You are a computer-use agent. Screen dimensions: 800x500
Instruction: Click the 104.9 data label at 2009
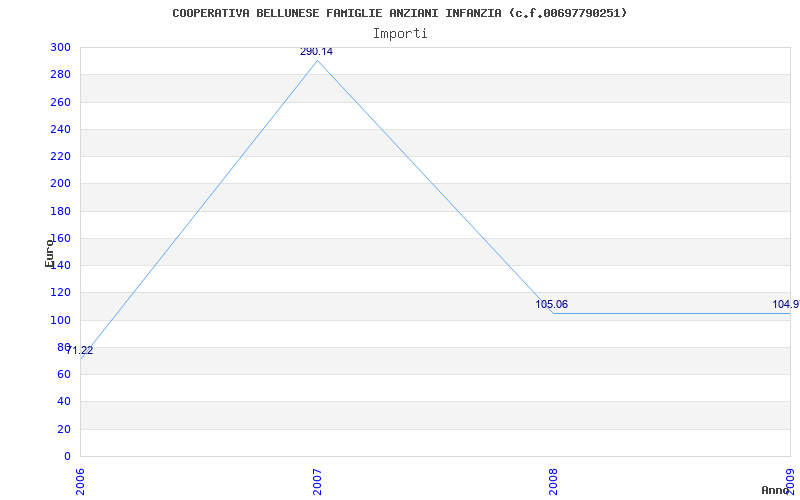click(786, 305)
